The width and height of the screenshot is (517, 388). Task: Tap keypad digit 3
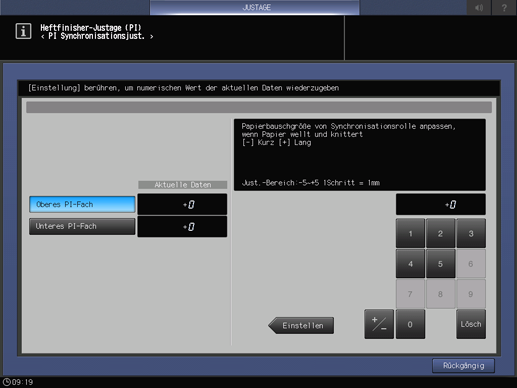pyautogui.click(x=471, y=233)
